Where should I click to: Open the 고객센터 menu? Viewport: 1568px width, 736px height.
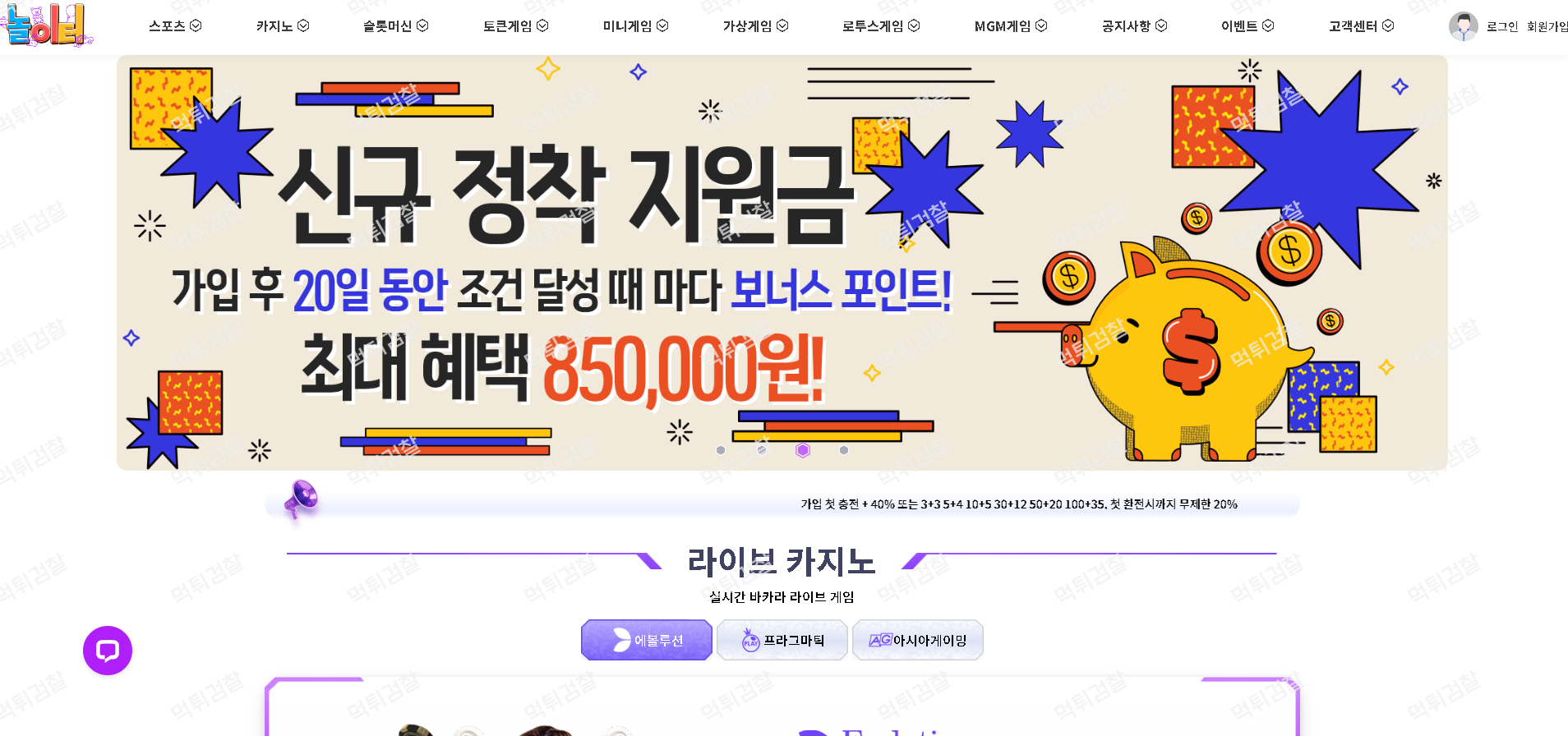[x=1361, y=26]
